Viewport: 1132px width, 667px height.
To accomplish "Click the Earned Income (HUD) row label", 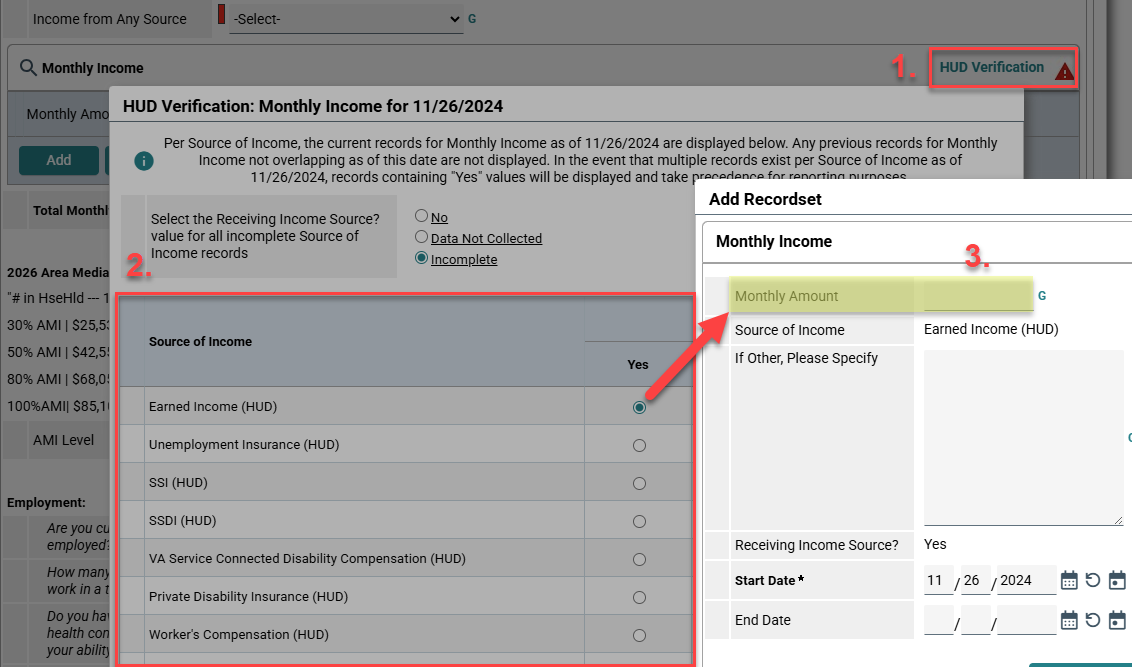I will (213, 406).
